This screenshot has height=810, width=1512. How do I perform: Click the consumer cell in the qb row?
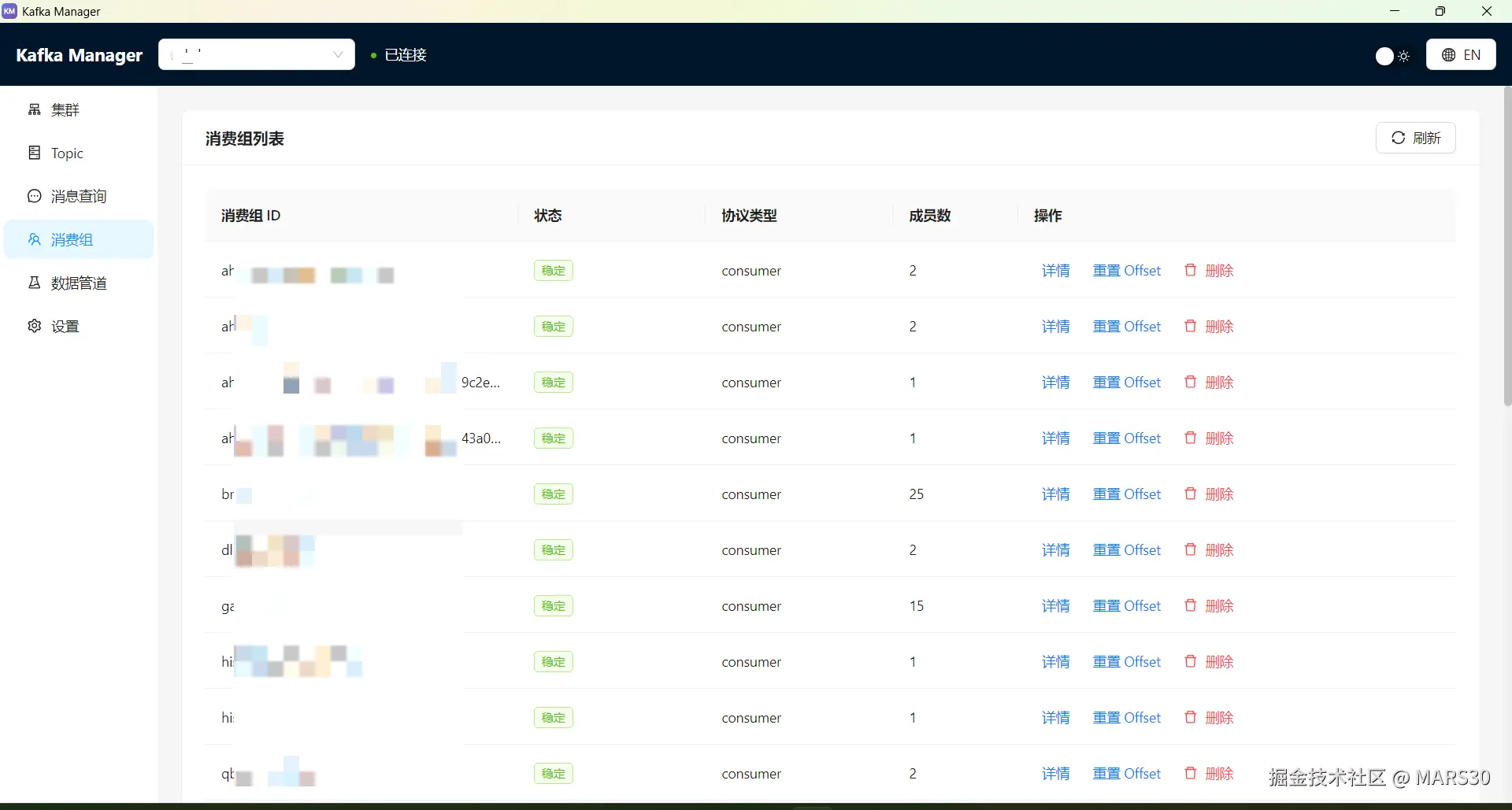(751, 774)
